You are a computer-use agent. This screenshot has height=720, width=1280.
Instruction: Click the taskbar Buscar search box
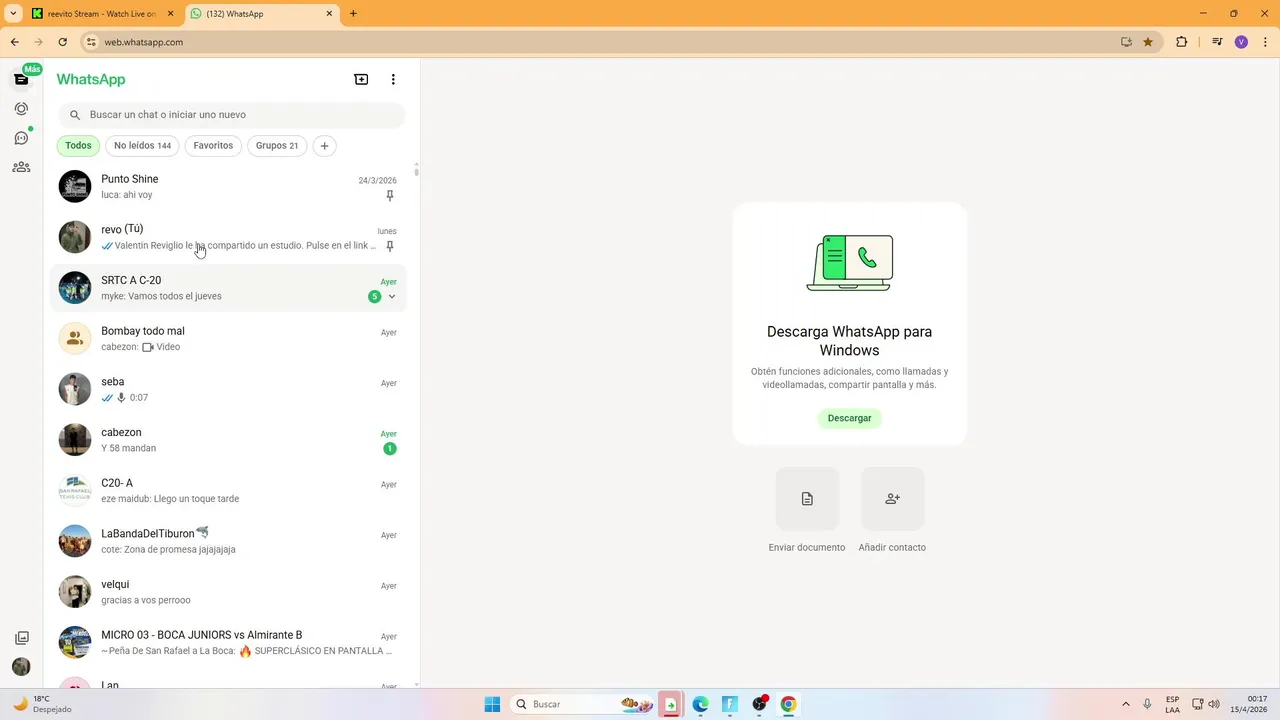(584, 704)
